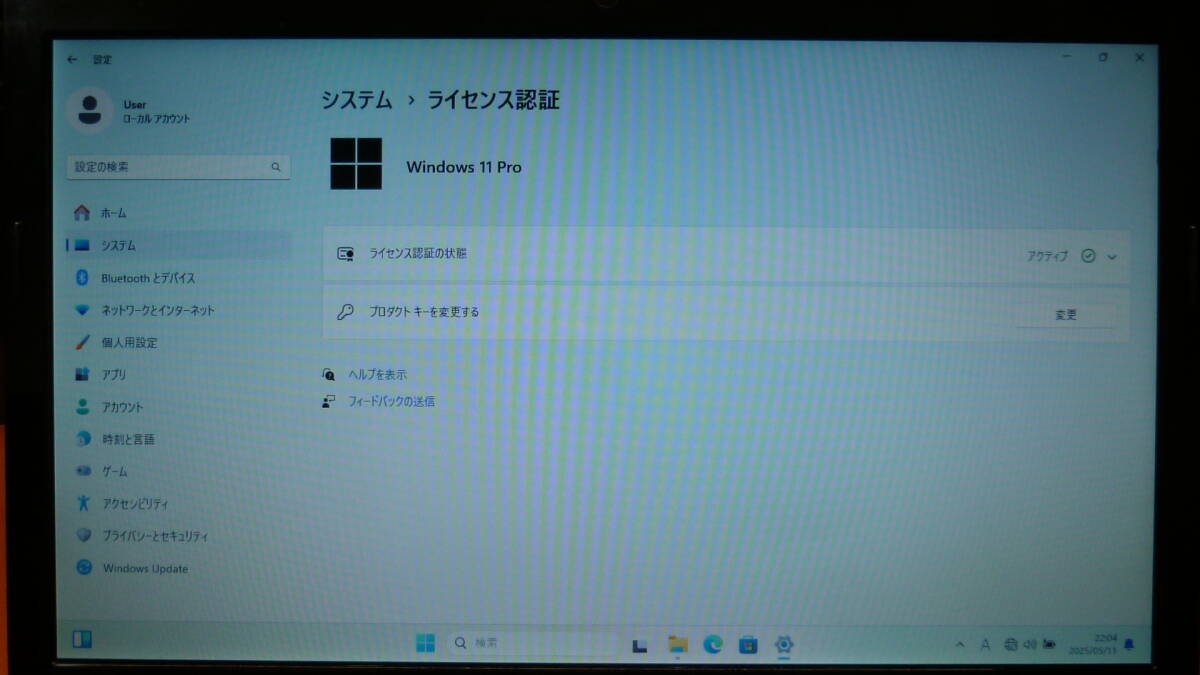Click the フィードバックの送信 person icon
This screenshot has width=1200, height=675.
(329, 401)
